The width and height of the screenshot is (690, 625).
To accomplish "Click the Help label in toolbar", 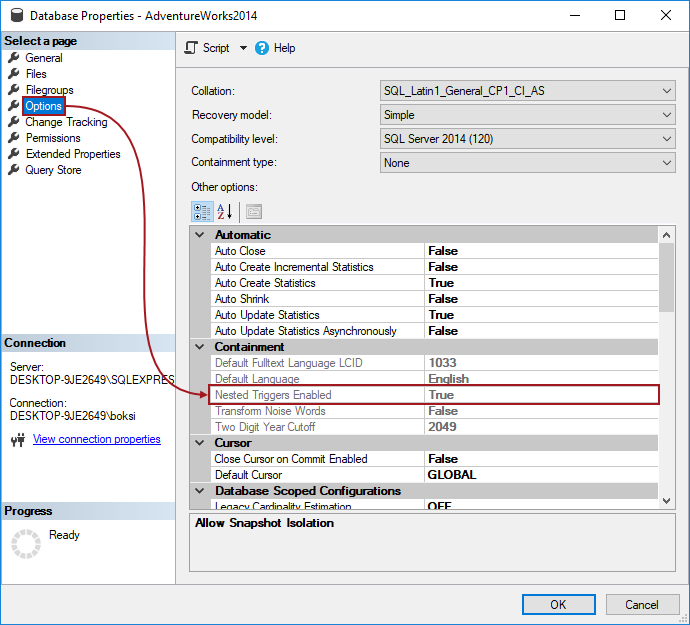I will [284, 48].
